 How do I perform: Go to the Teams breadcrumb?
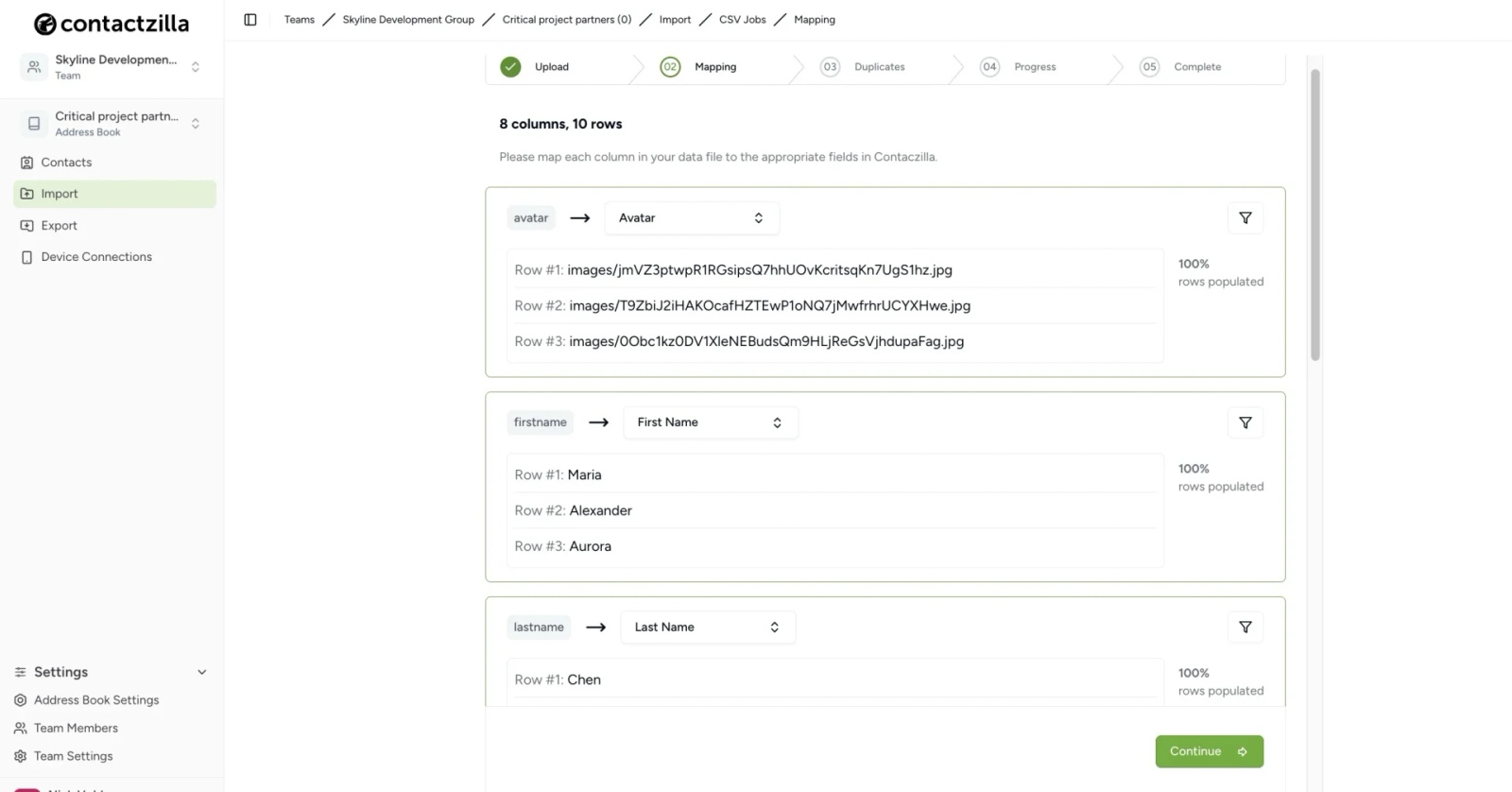point(299,20)
